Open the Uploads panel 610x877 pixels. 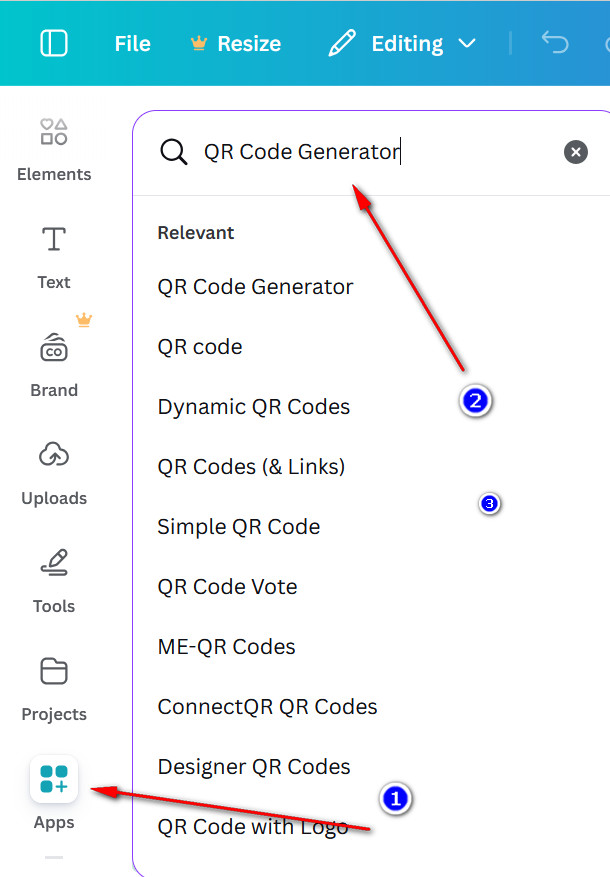(x=54, y=470)
